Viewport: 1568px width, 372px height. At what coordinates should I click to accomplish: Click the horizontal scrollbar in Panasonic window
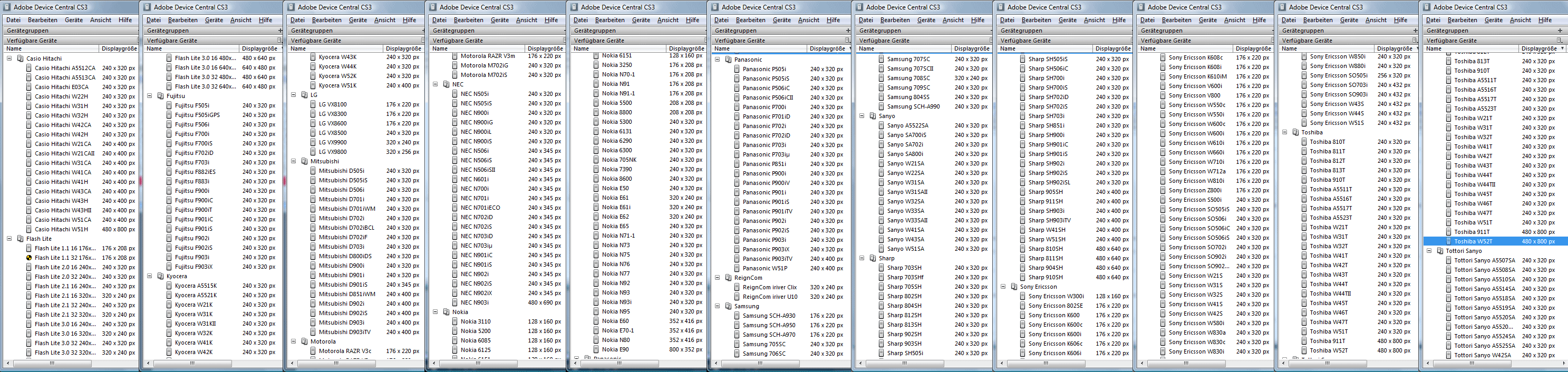pyautogui.click(x=760, y=364)
